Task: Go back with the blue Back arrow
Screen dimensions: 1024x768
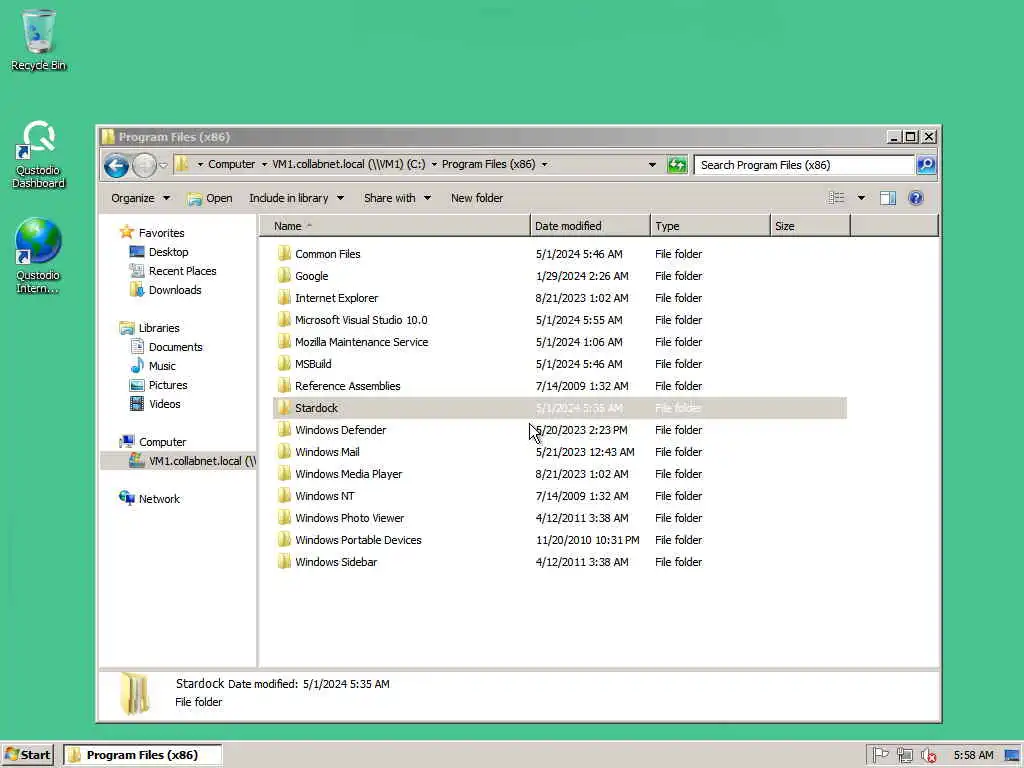Action: [116, 166]
